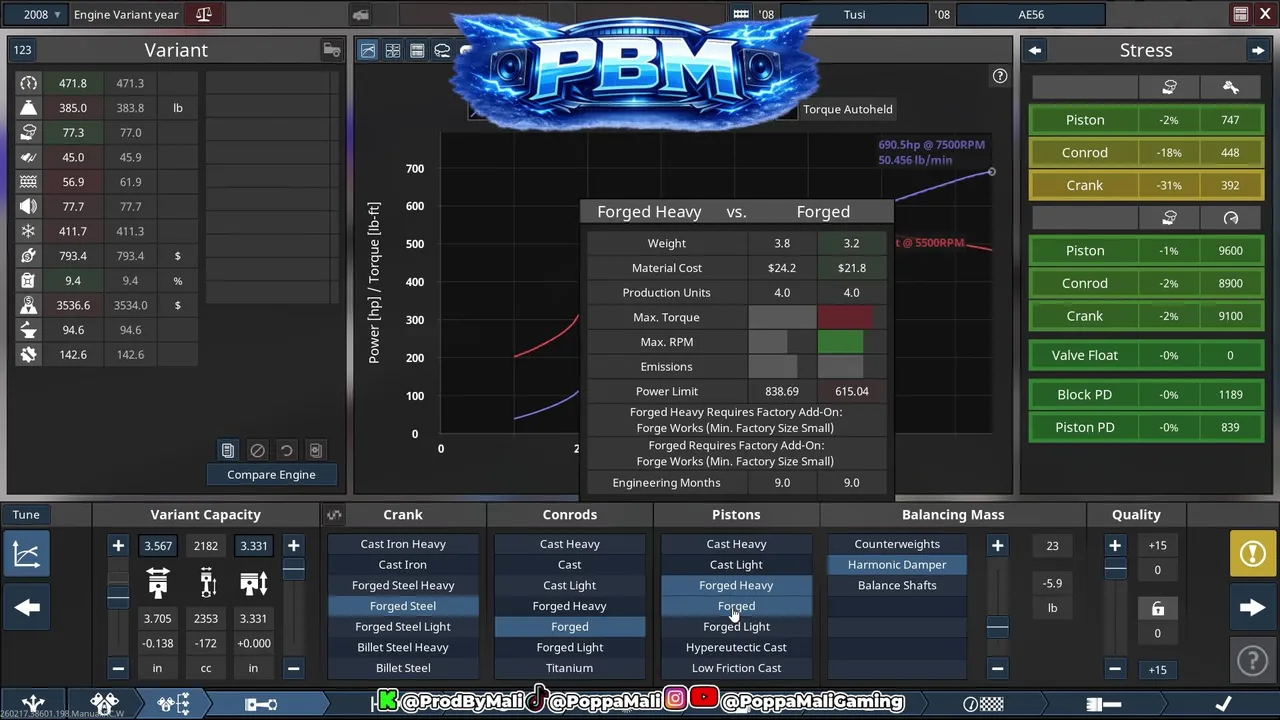Click the cancel circle icon above Compare Engine
The height and width of the screenshot is (720, 1280).
(257, 451)
